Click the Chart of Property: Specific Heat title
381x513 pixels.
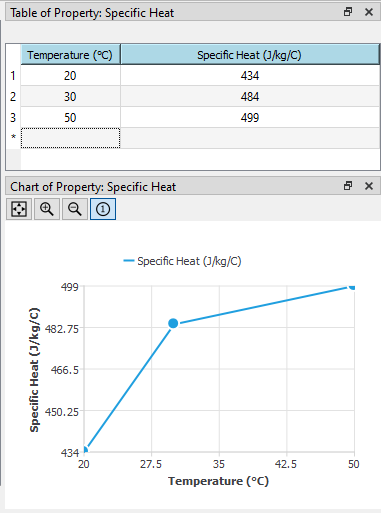pyautogui.click(x=93, y=187)
